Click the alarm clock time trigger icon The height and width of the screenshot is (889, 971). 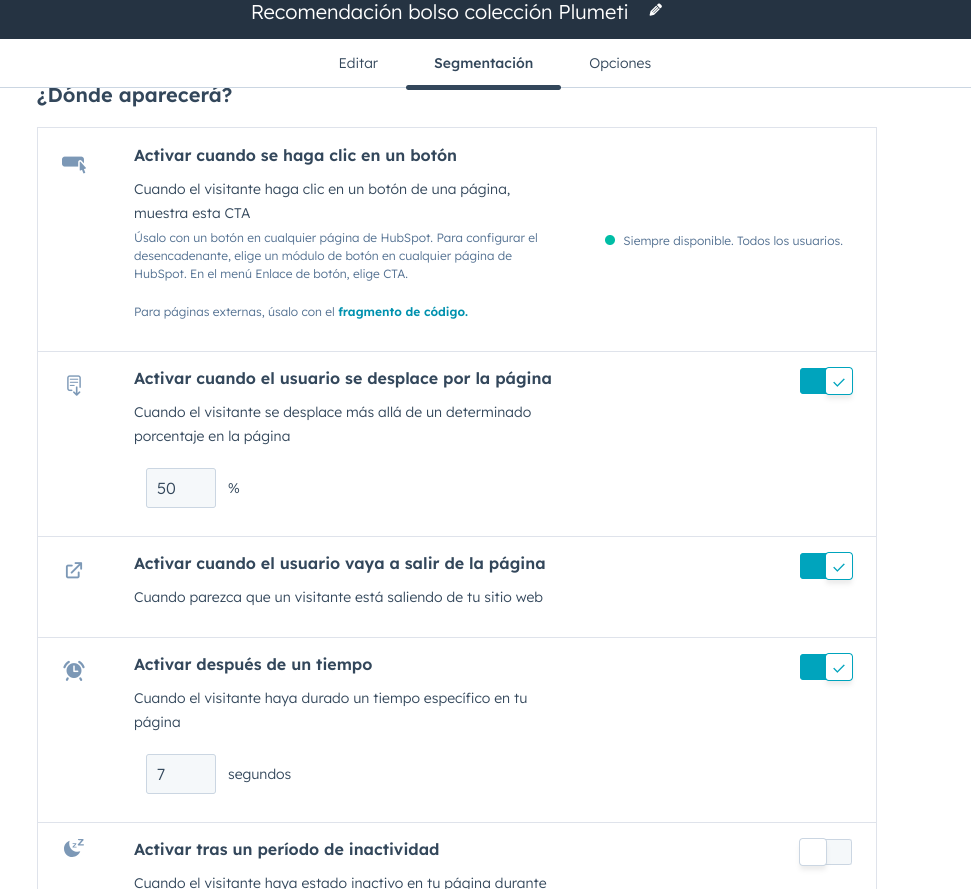[x=74, y=671]
